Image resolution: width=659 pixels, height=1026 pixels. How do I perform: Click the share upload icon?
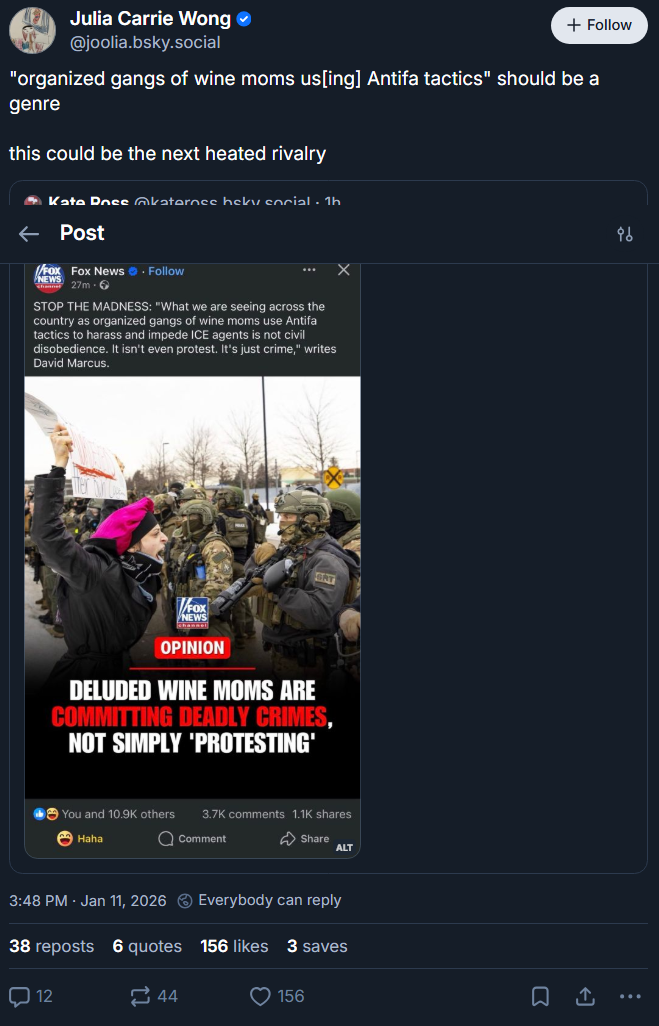tap(585, 996)
